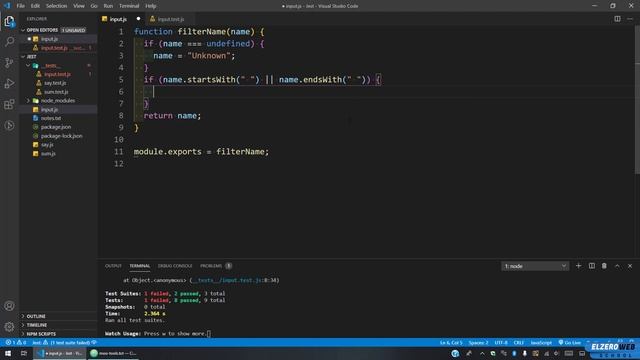
Task: Open the Manage settings gear
Action: tap(9, 327)
